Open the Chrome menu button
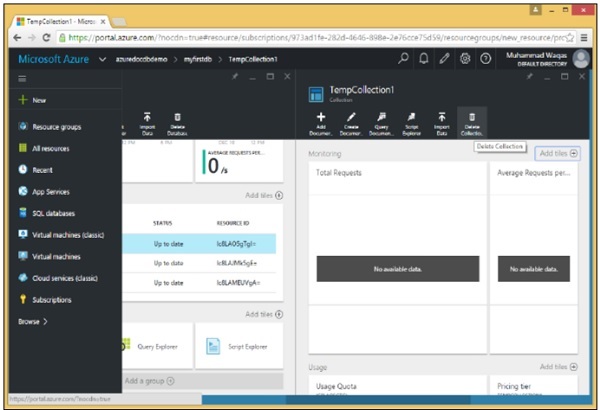The image size is (600, 410). coord(584,38)
